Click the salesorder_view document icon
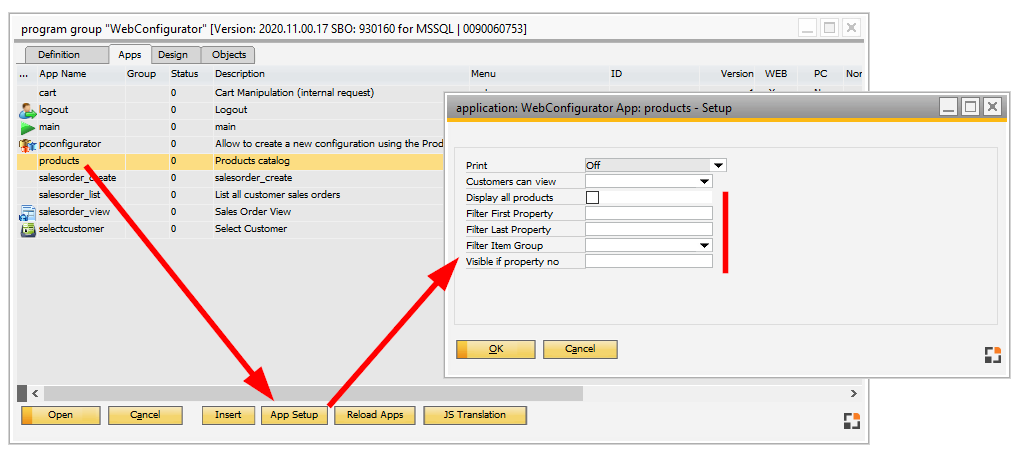 pyautogui.click(x=27, y=212)
